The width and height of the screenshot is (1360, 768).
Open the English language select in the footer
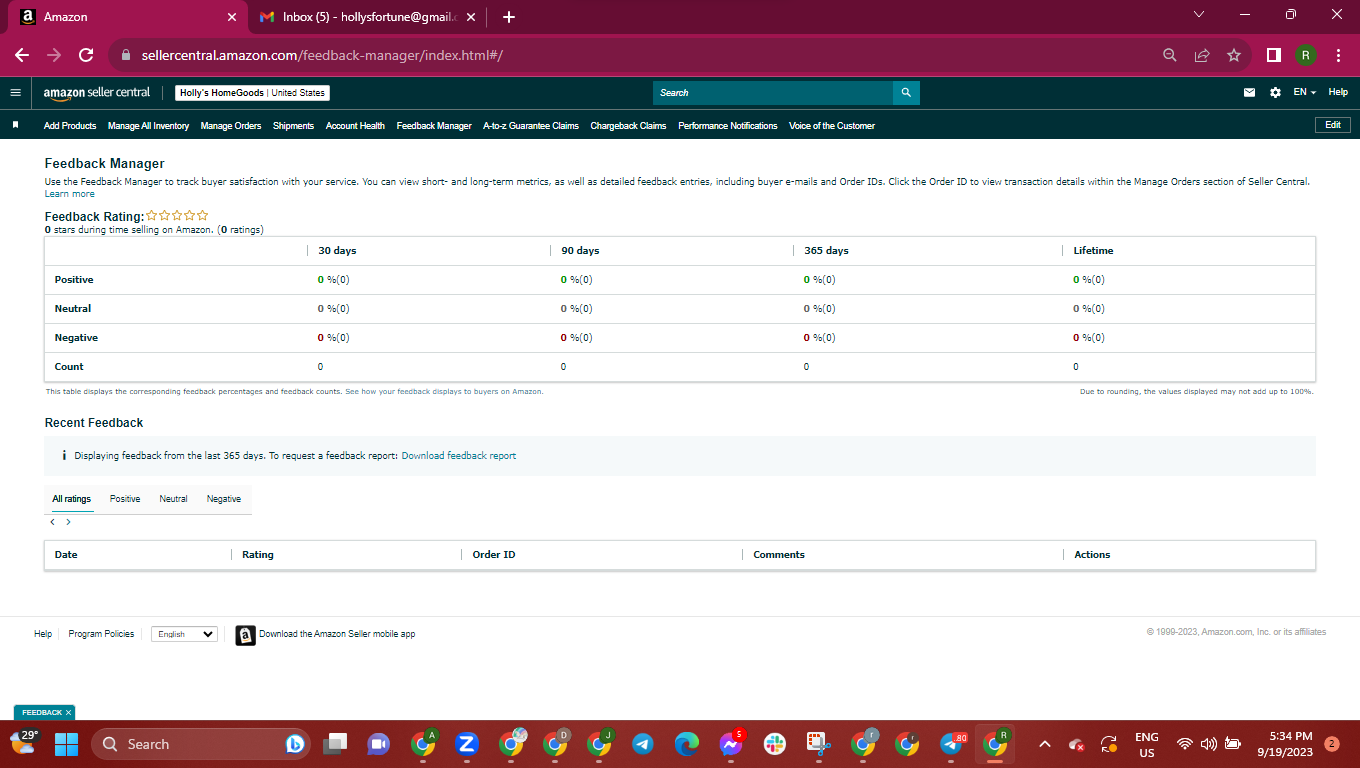184,634
